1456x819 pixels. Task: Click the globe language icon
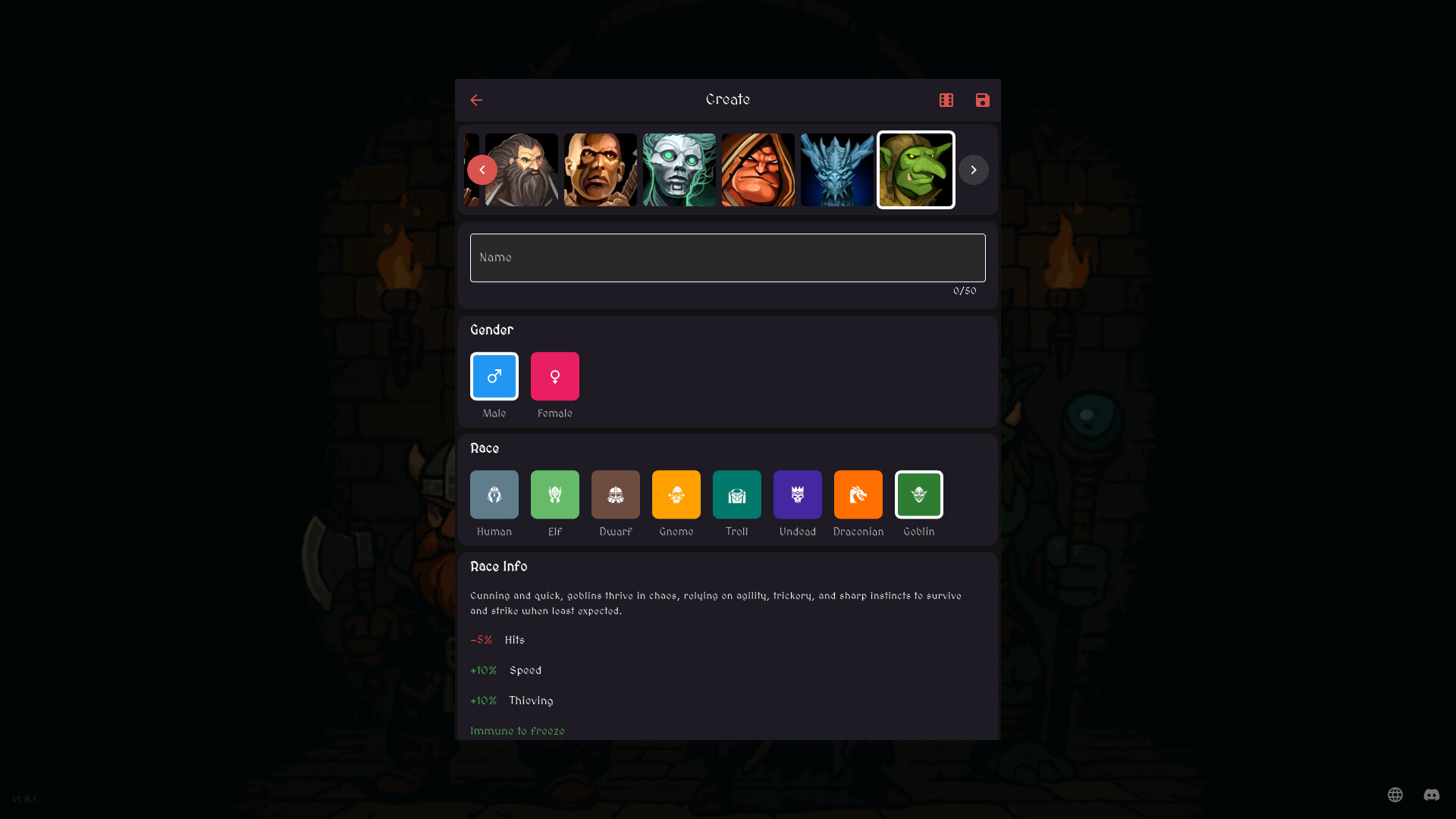tap(1396, 795)
